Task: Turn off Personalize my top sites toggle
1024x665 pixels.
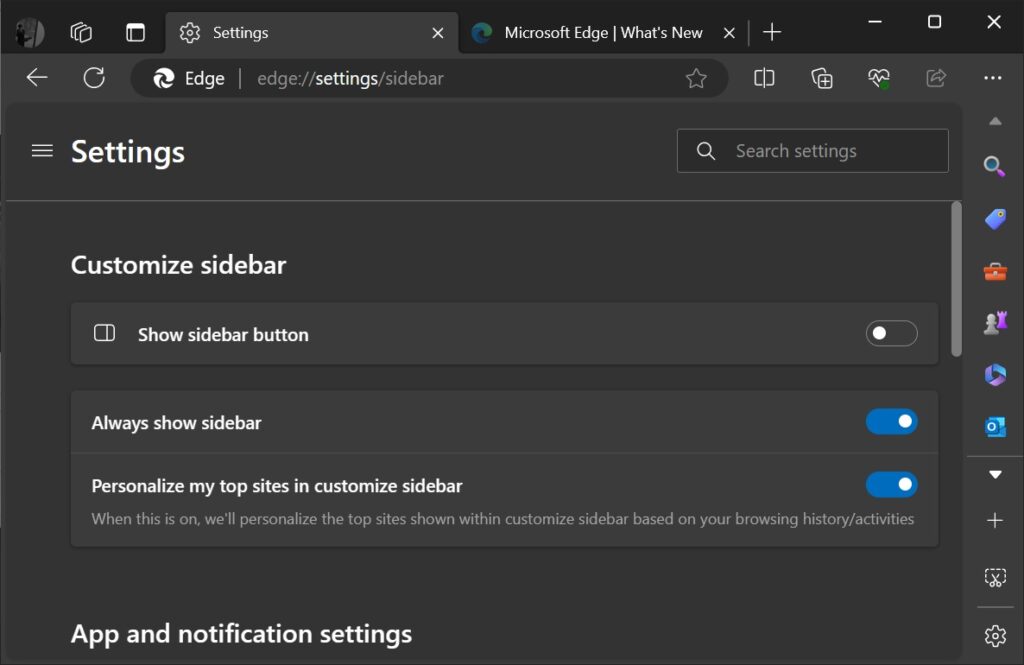Action: [x=890, y=484]
